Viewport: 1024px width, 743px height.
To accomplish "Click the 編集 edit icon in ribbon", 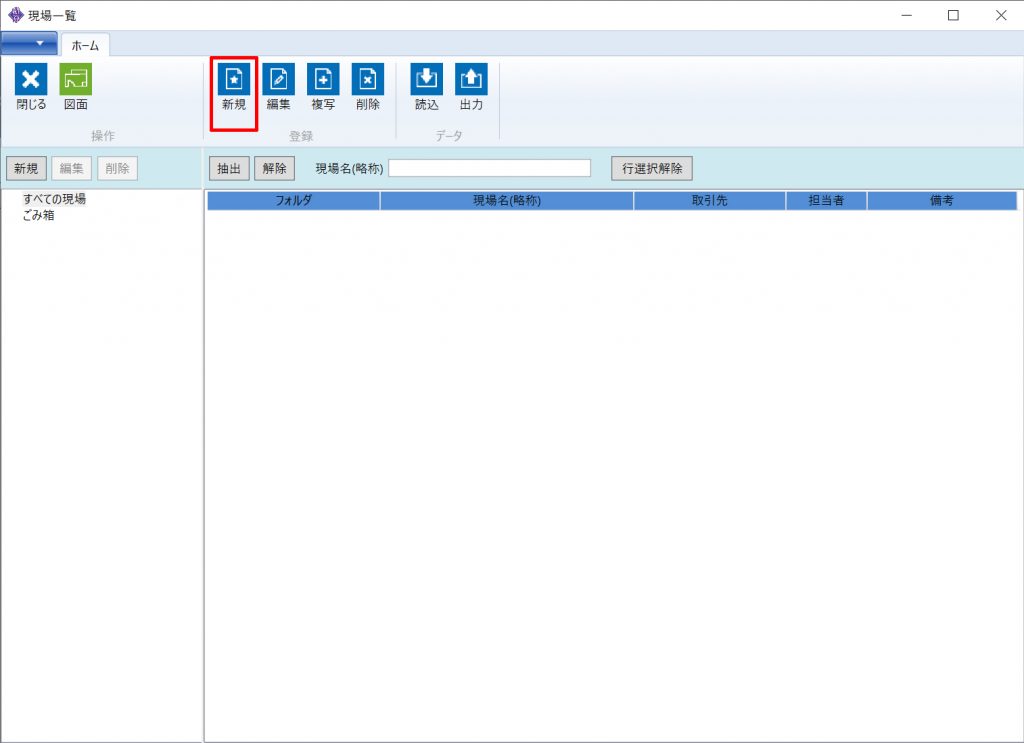I will pyautogui.click(x=278, y=87).
